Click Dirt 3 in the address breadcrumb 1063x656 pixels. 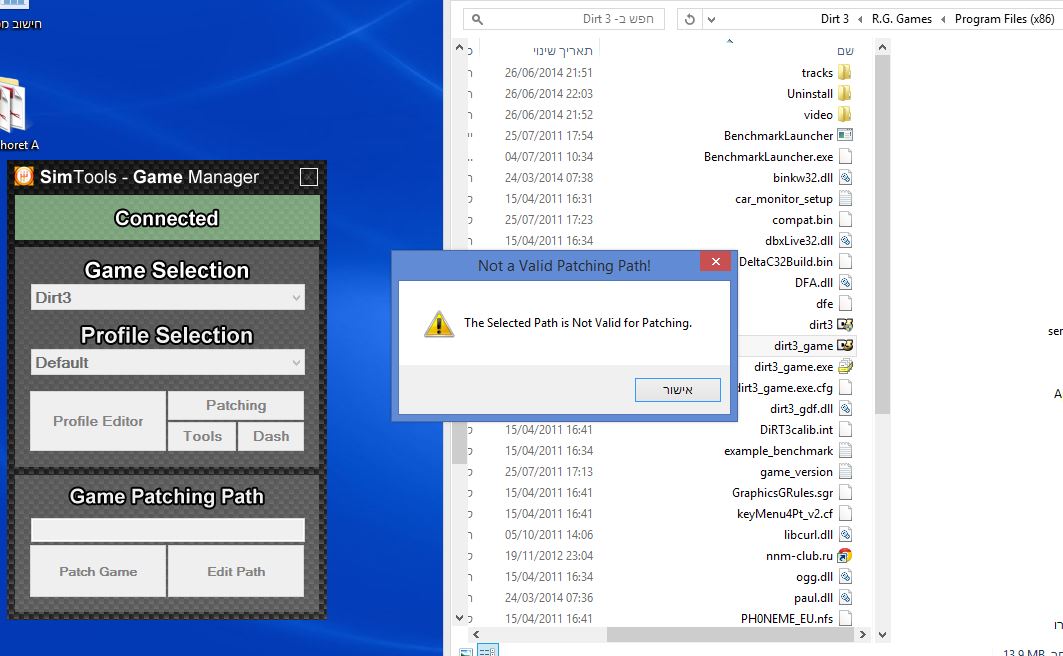835,19
